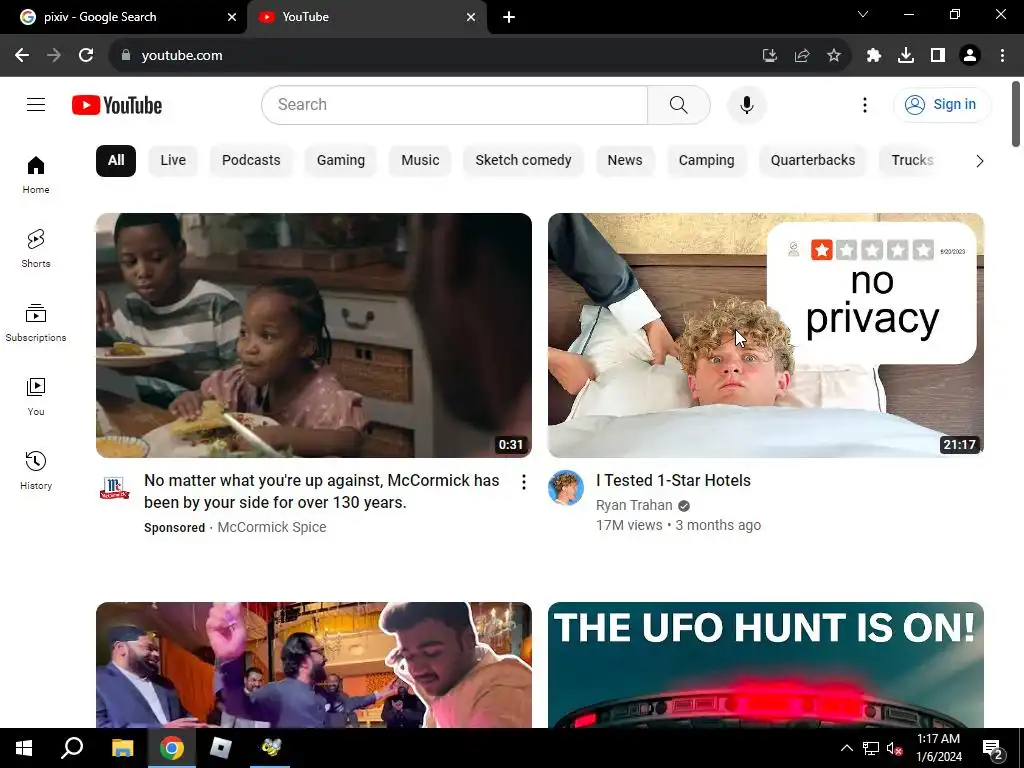
Task: Open Windows taskbar search
Action: 72,748
